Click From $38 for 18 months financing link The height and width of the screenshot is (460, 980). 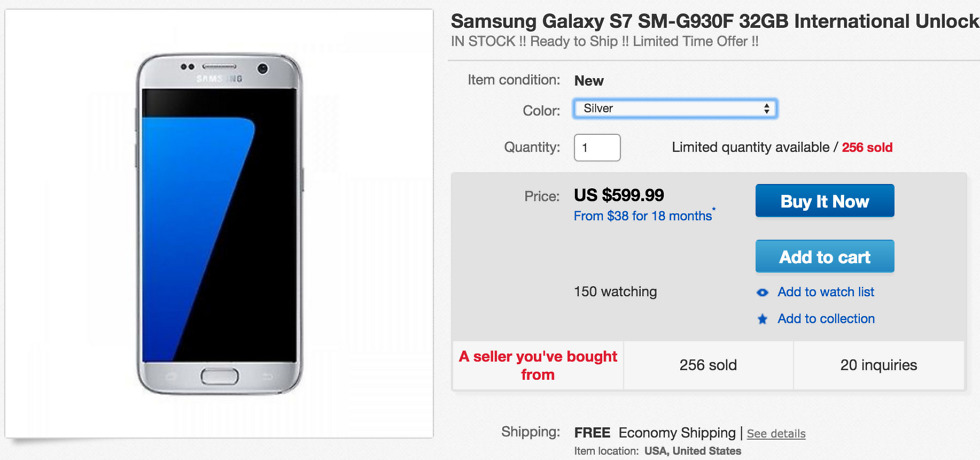[x=641, y=216]
